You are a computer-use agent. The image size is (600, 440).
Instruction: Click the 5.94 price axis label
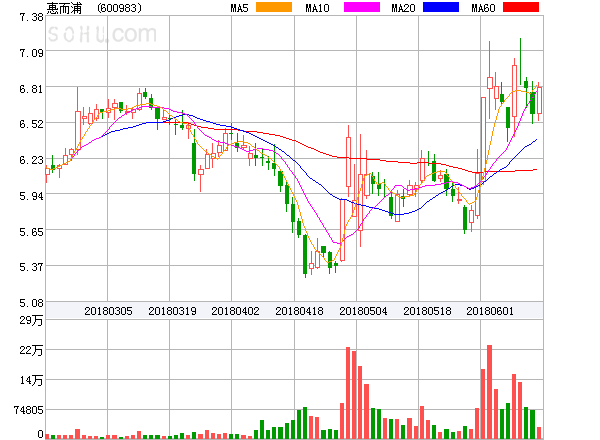[x=31, y=196]
